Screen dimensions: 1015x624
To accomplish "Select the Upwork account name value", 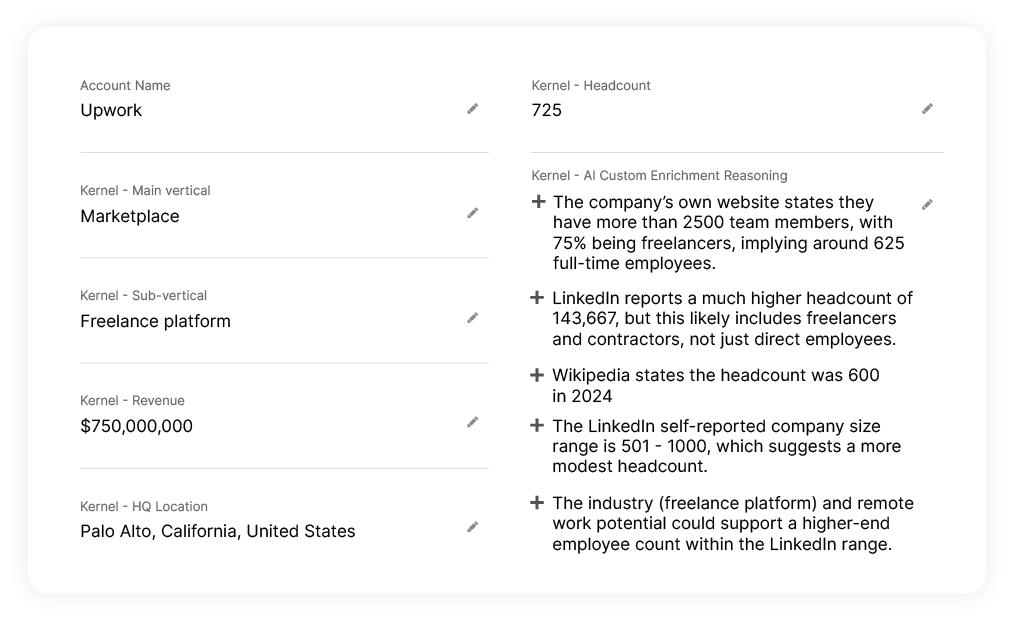I will click(x=111, y=111).
